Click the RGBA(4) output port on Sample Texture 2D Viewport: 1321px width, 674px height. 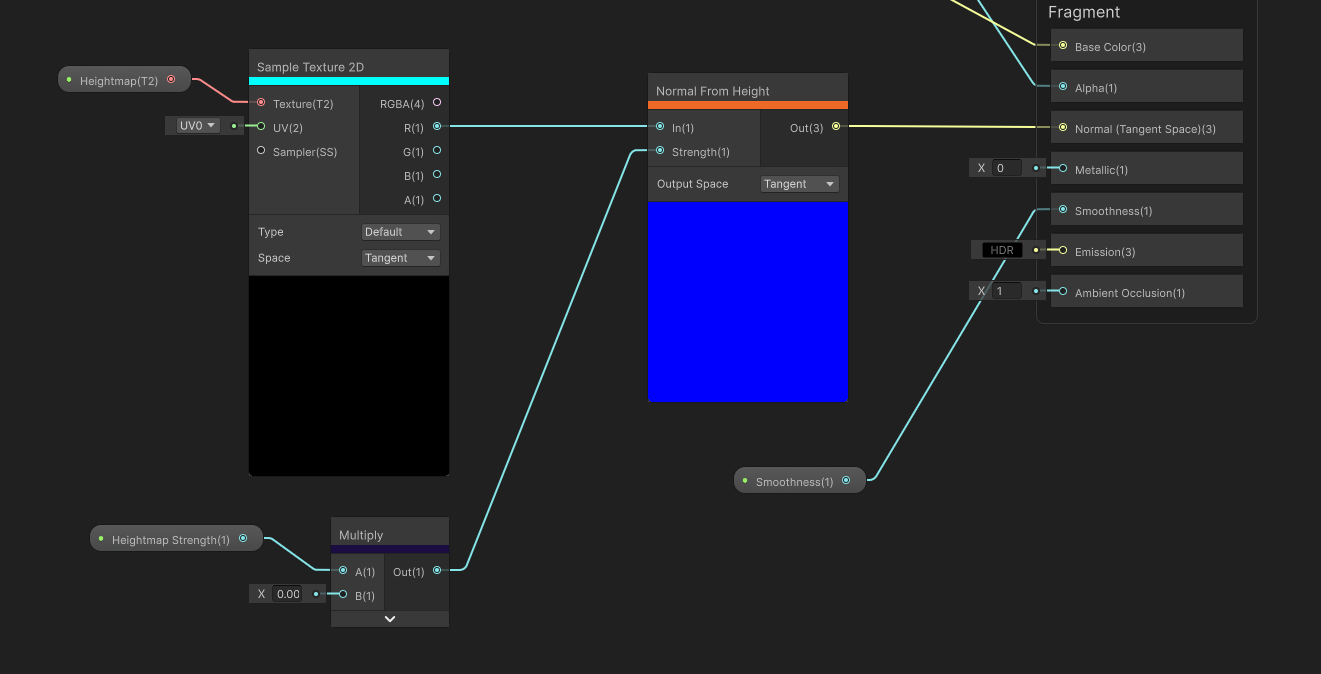pos(437,103)
